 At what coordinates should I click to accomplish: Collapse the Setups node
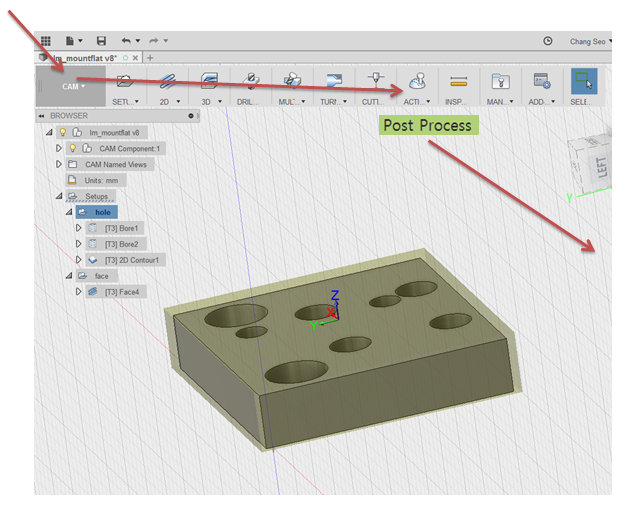[x=59, y=196]
